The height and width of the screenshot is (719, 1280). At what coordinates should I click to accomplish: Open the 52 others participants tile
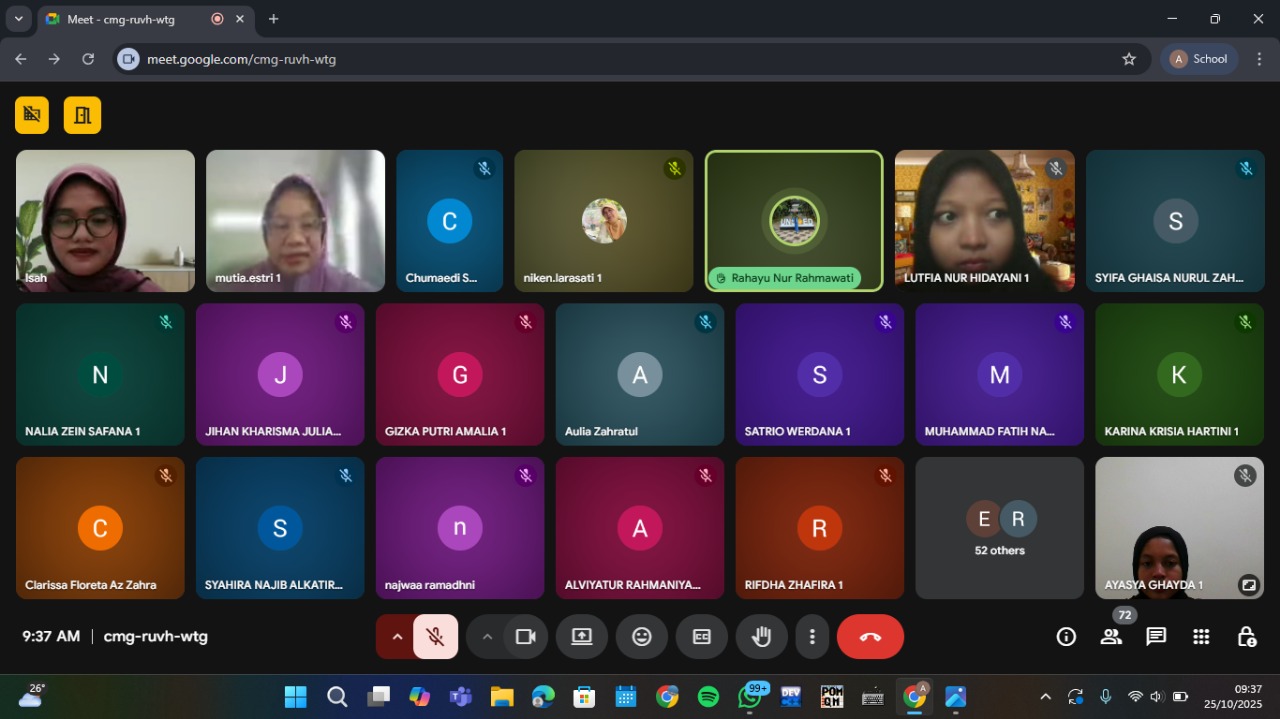[999, 528]
